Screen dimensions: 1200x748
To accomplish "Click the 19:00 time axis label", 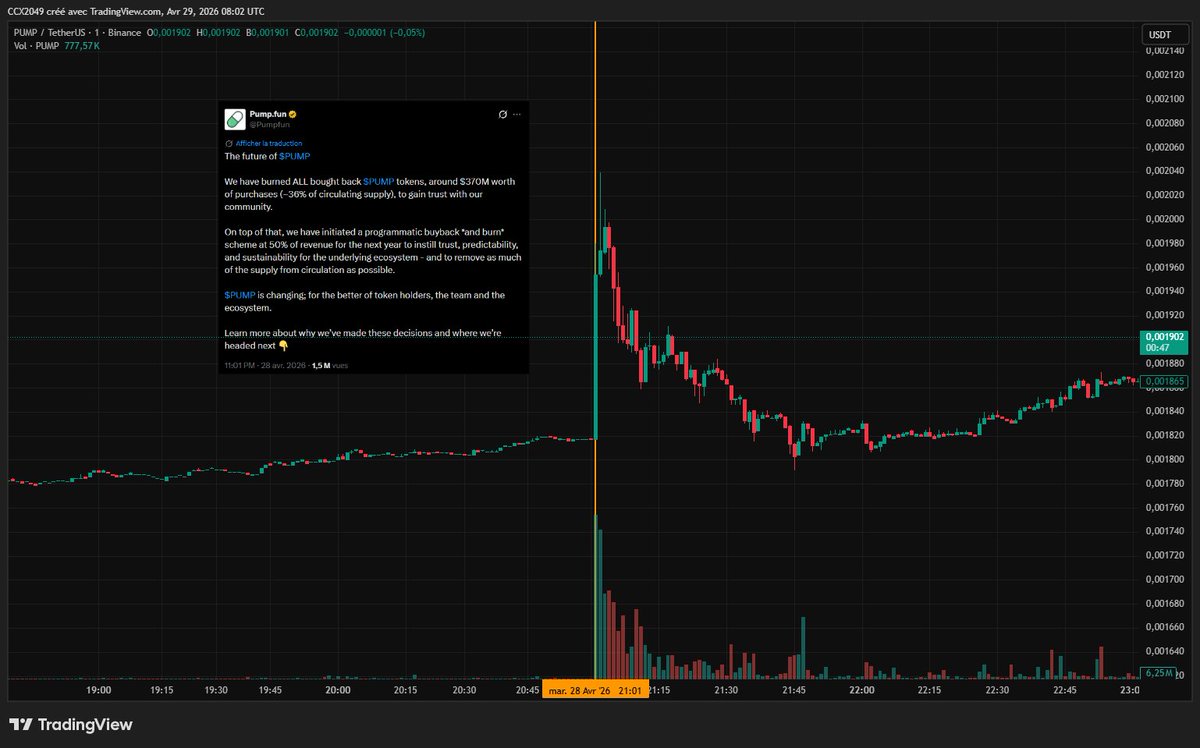I will 99,690.
